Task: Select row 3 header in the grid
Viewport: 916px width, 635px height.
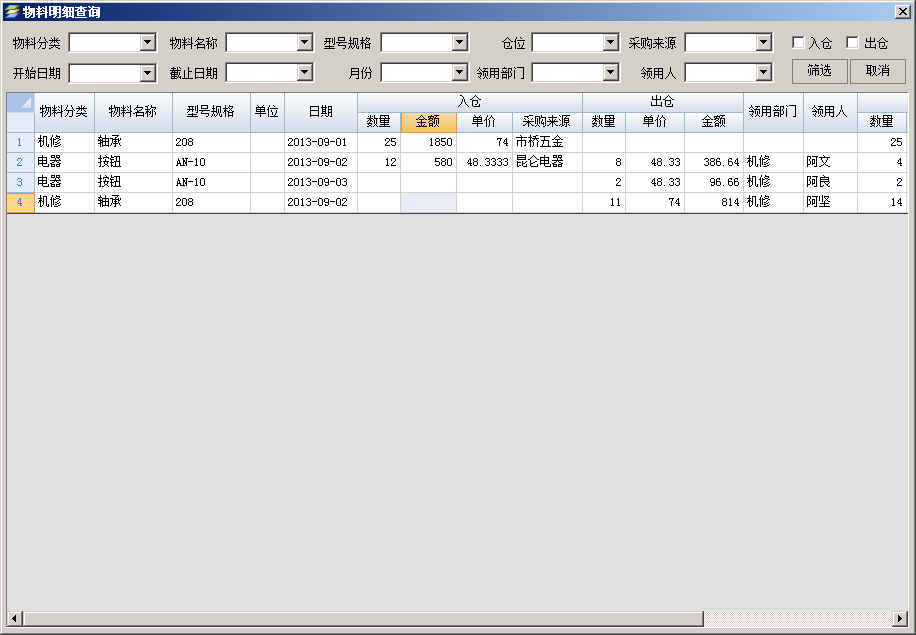Action: pos(20,182)
